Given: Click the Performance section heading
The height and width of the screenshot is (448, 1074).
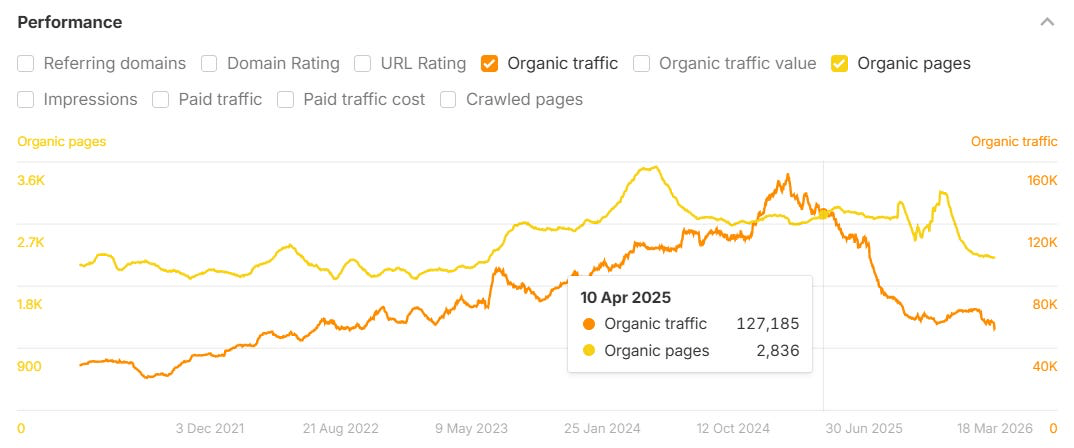Looking at the screenshot, I should (x=70, y=22).
